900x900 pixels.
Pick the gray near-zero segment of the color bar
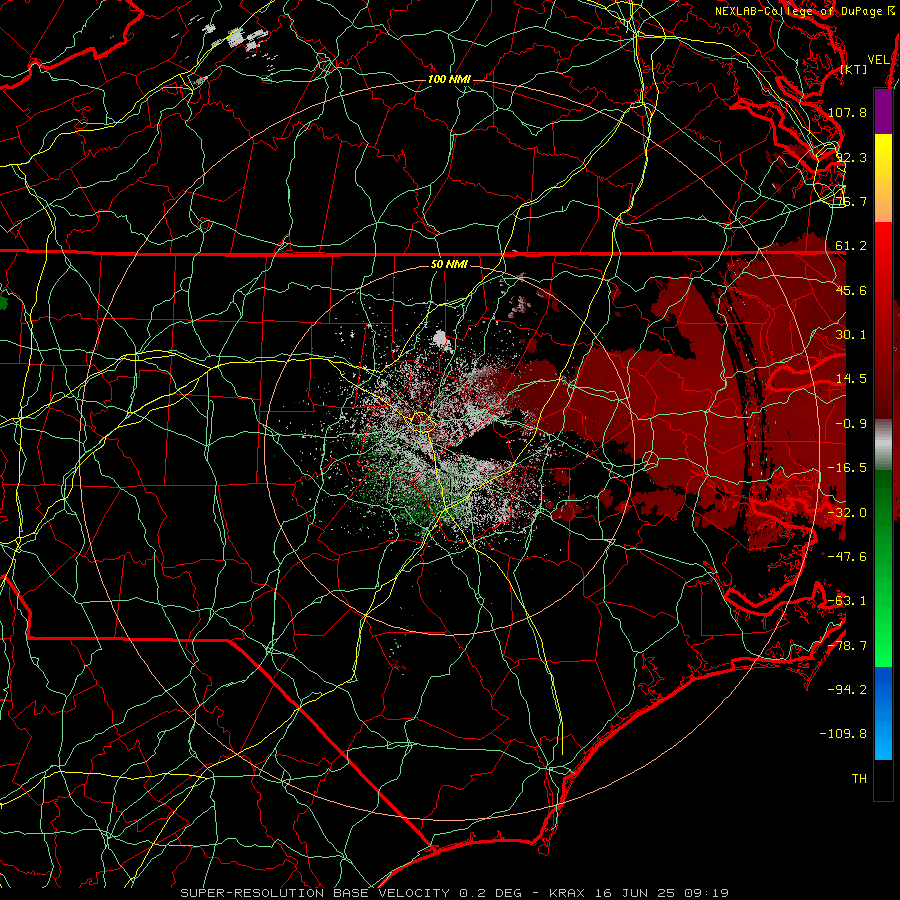click(883, 445)
